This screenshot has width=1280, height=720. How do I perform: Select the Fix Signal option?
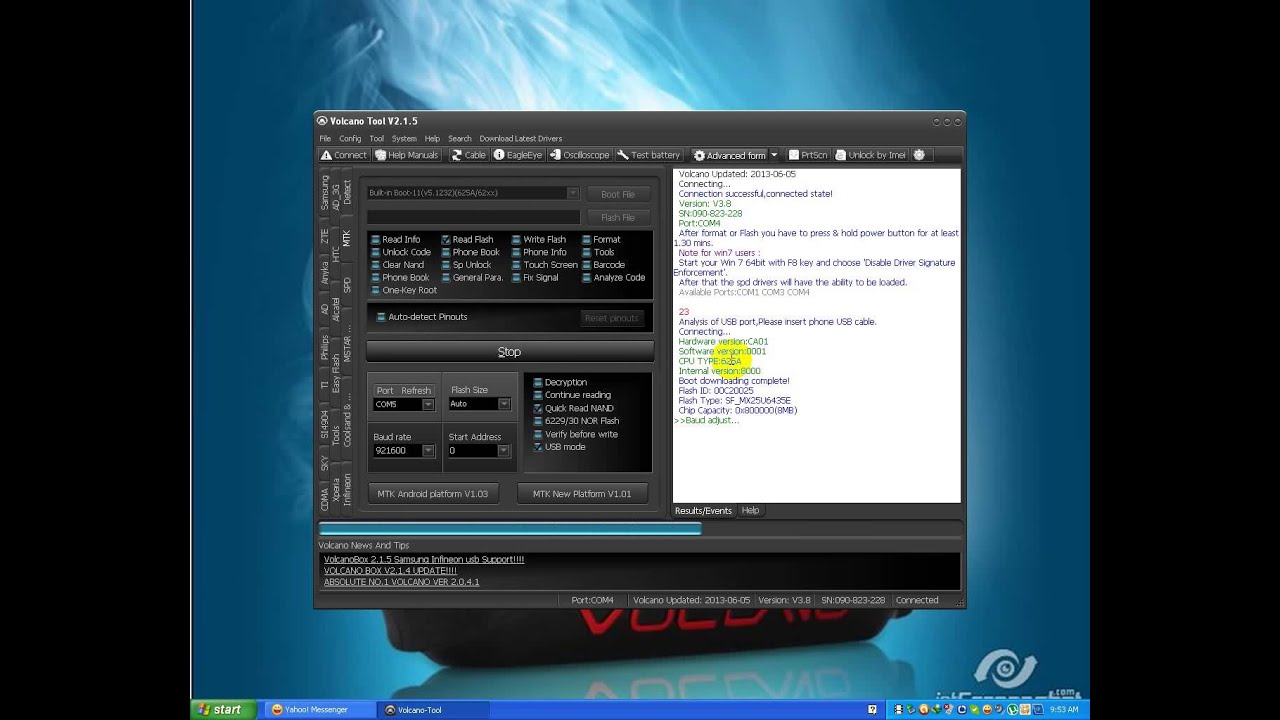[x=535, y=278]
